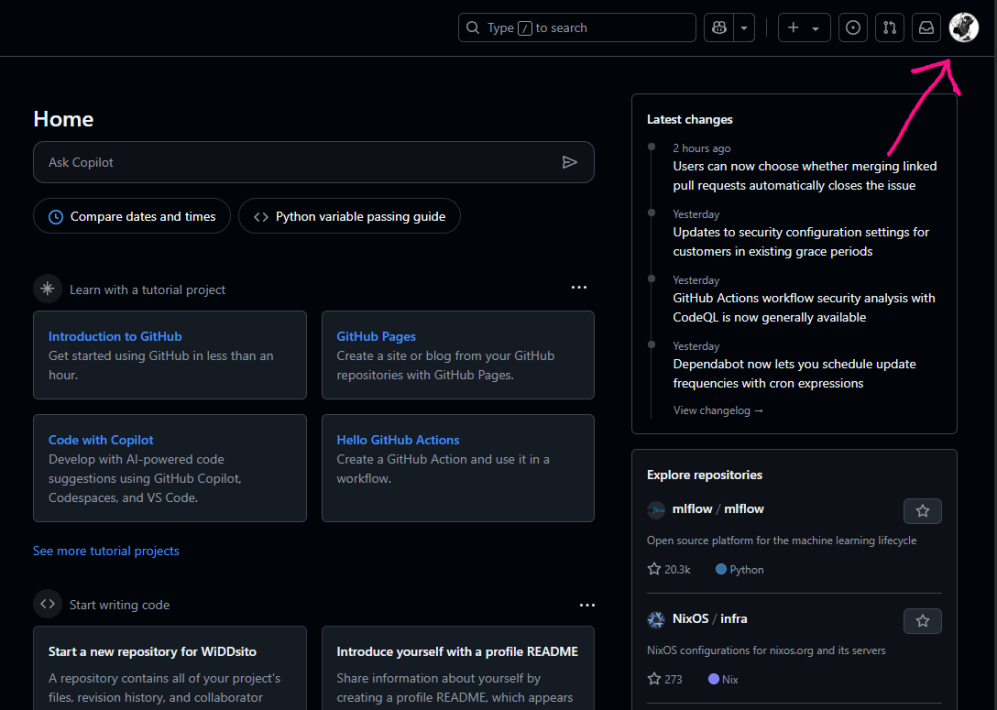Open the mlflow organization link
The image size is (997, 710).
[692, 509]
